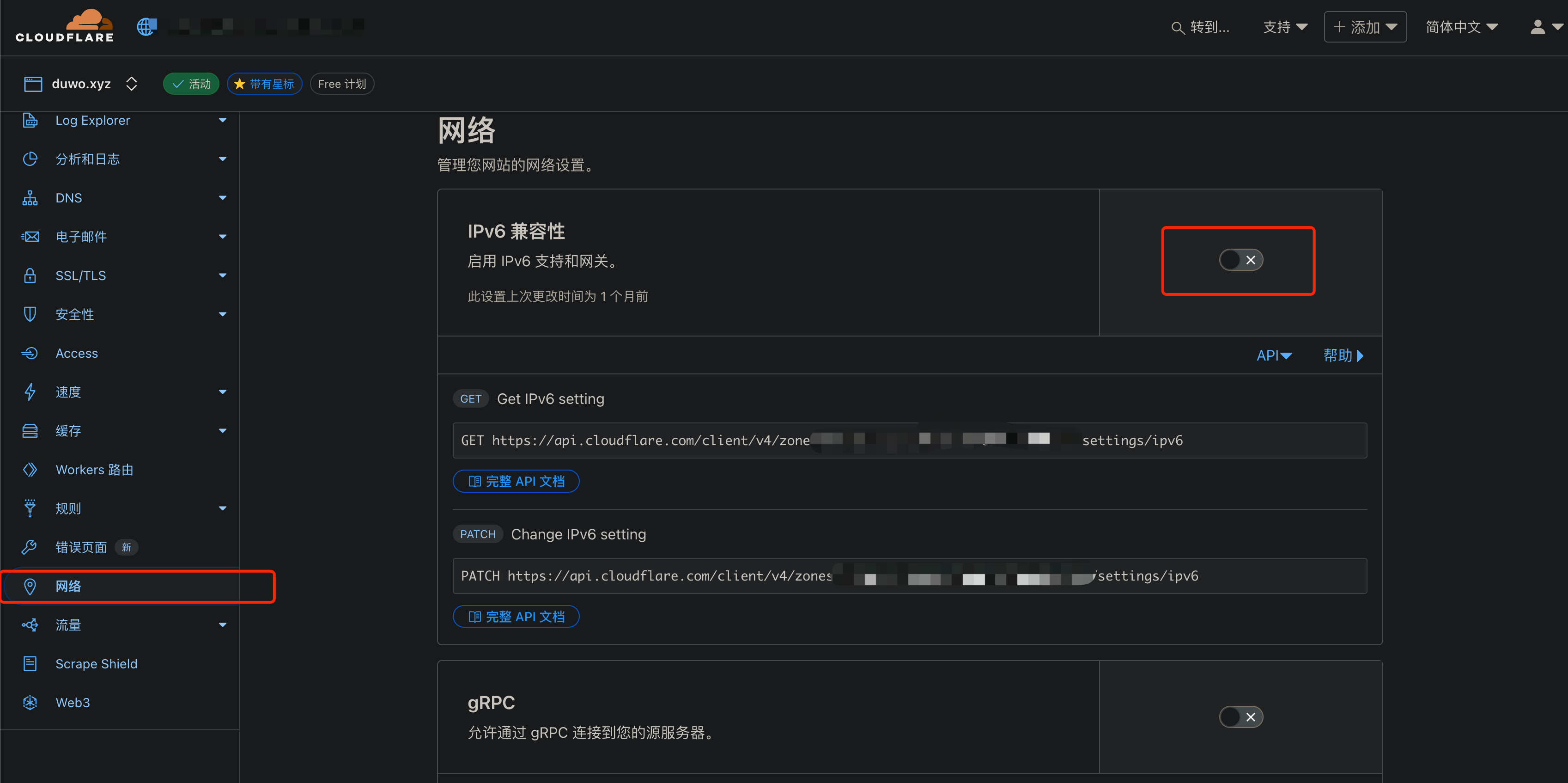Click the GET ipv6 API URL box
The image size is (1568, 783).
(909, 441)
